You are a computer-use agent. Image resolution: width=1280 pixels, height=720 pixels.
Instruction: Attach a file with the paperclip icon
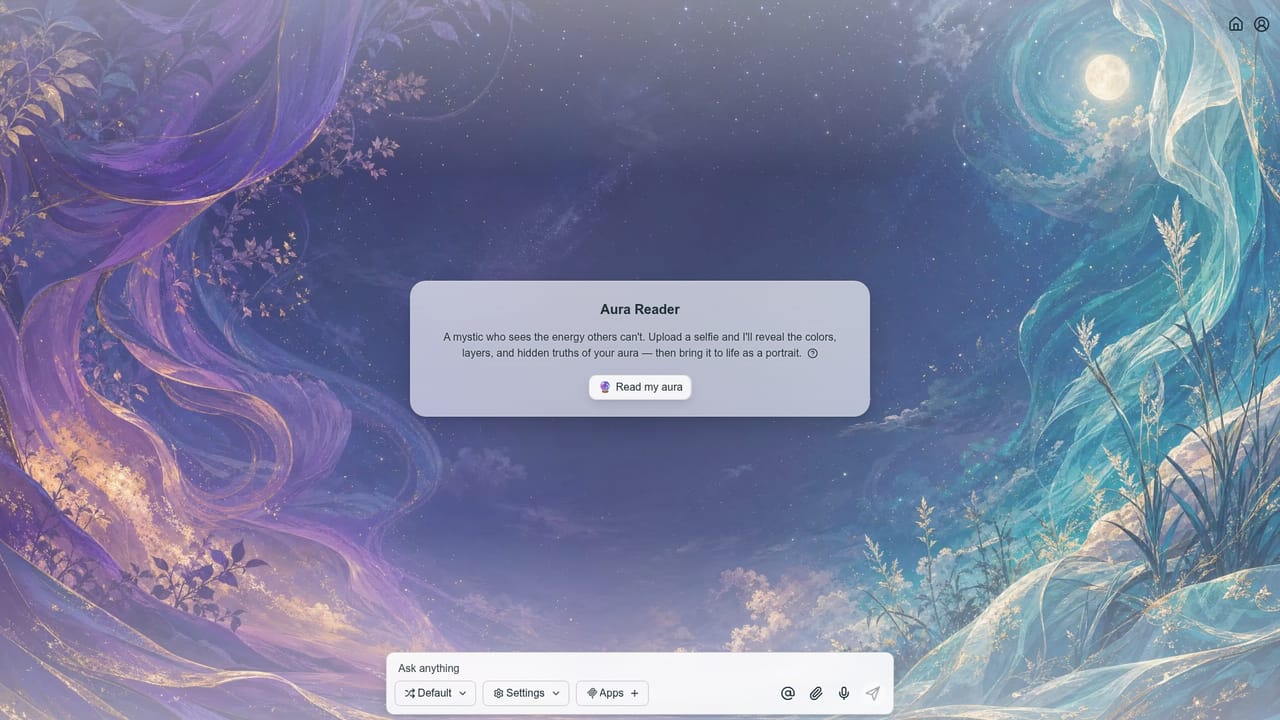[816, 693]
